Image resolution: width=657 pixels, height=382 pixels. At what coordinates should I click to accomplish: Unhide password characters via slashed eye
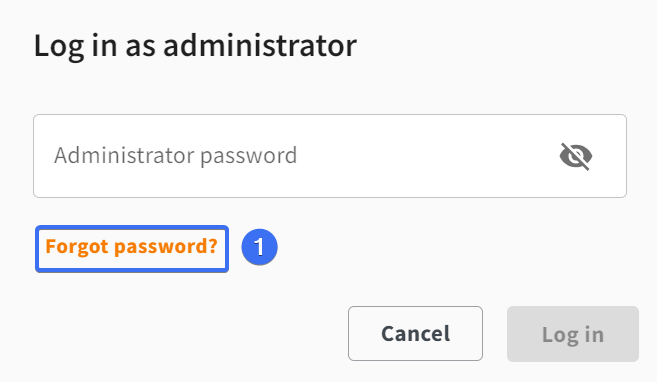576,156
